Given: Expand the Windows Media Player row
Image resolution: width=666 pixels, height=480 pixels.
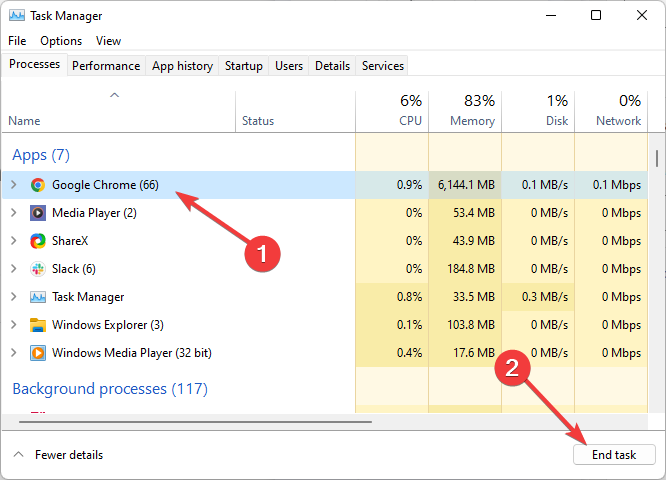Looking at the screenshot, I should click(14, 353).
